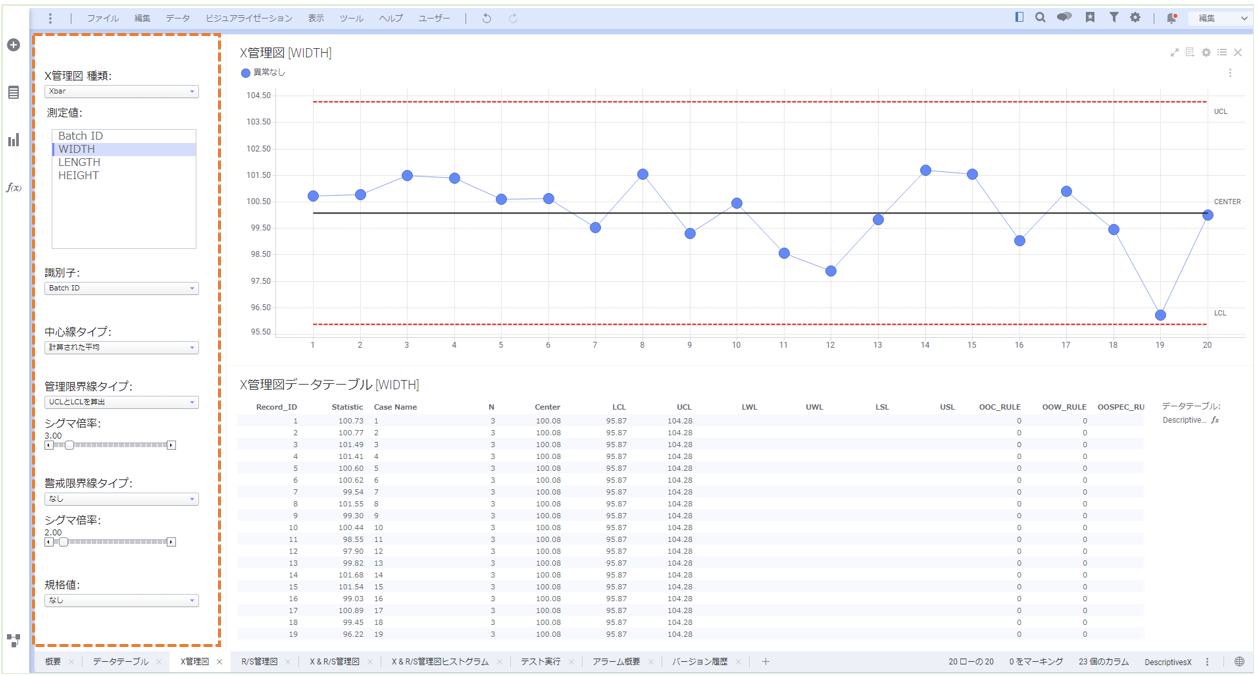Image resolution: width=1258 pixels, height=676 pixels.
Task: Open the 中心線タイプ dropdown
Action: pyautogui.click(x=122, y=348)
